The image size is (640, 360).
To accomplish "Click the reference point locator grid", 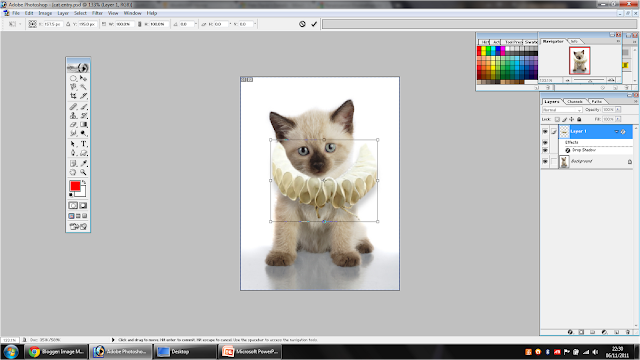I will tap(32, 24).
